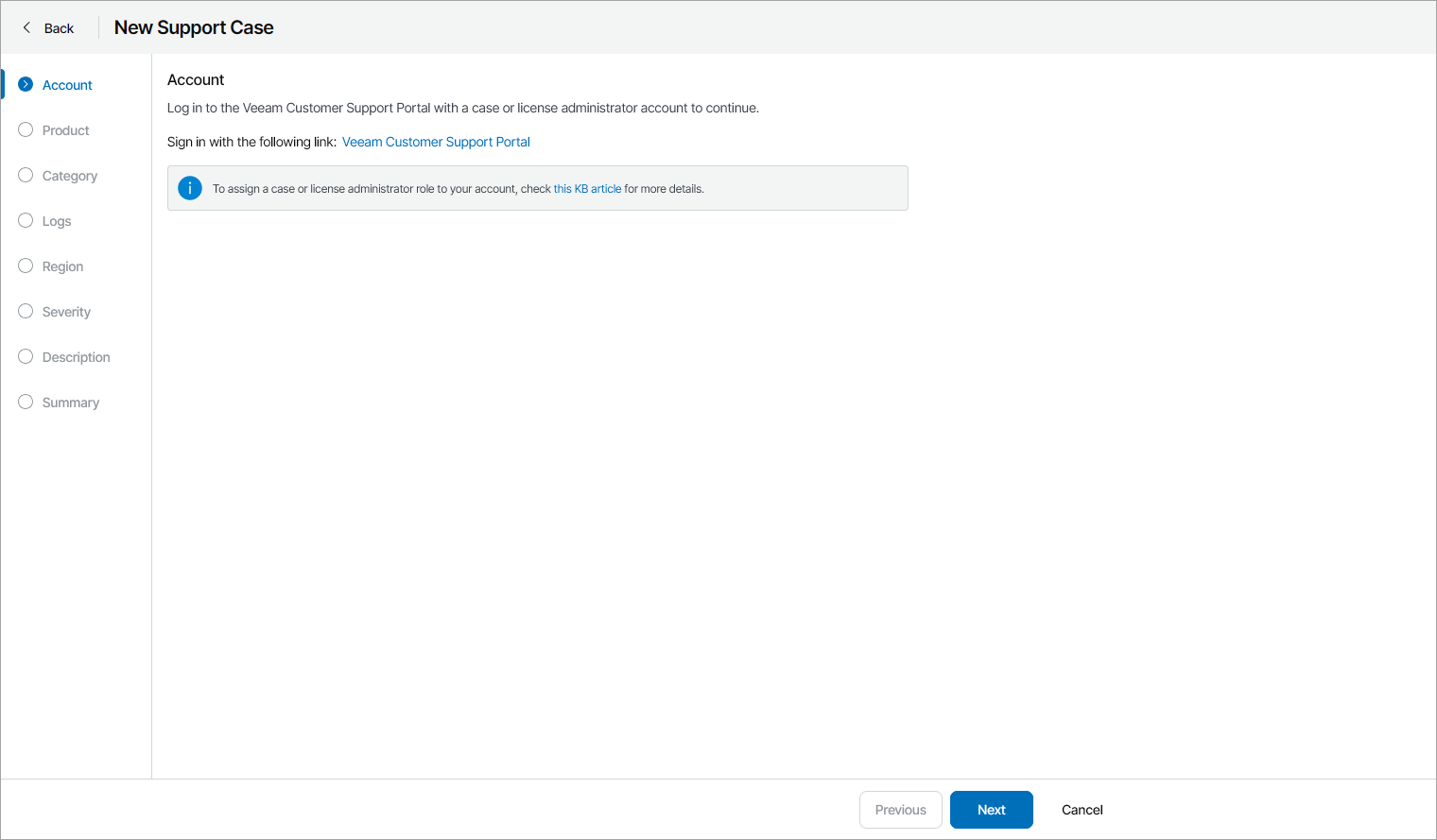Screen dimensions: 1437x840
Task: Click the Region step circle icon
Action: tap(26, 266)
